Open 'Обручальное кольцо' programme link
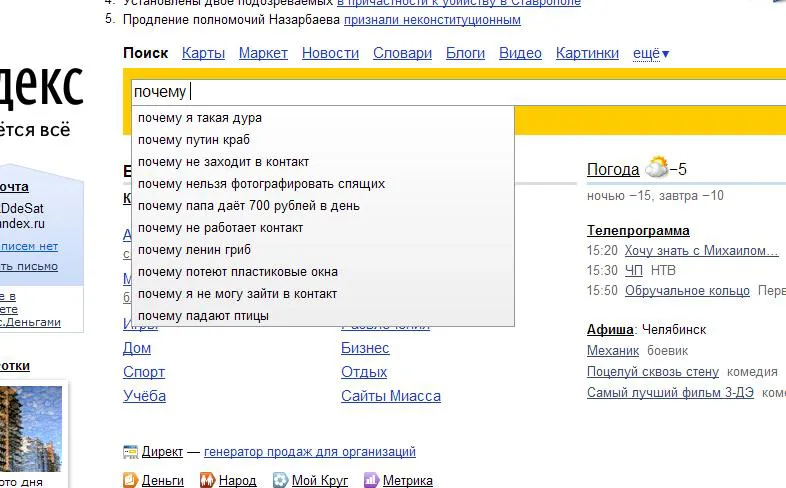786x488 pixels. coord(687,291)
